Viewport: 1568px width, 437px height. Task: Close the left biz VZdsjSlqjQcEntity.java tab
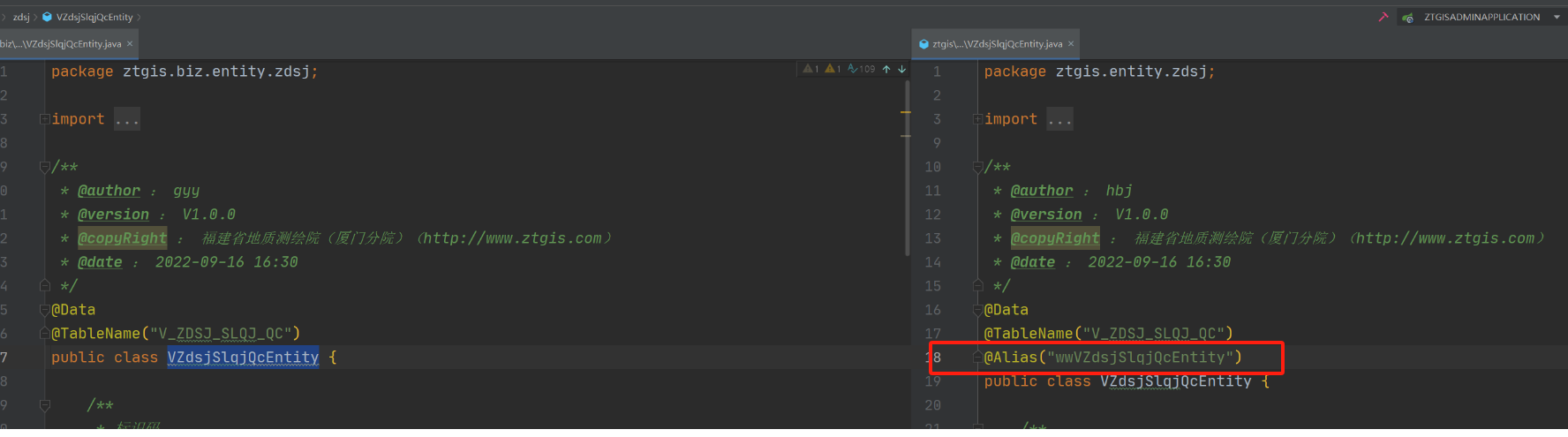(130, 43)
